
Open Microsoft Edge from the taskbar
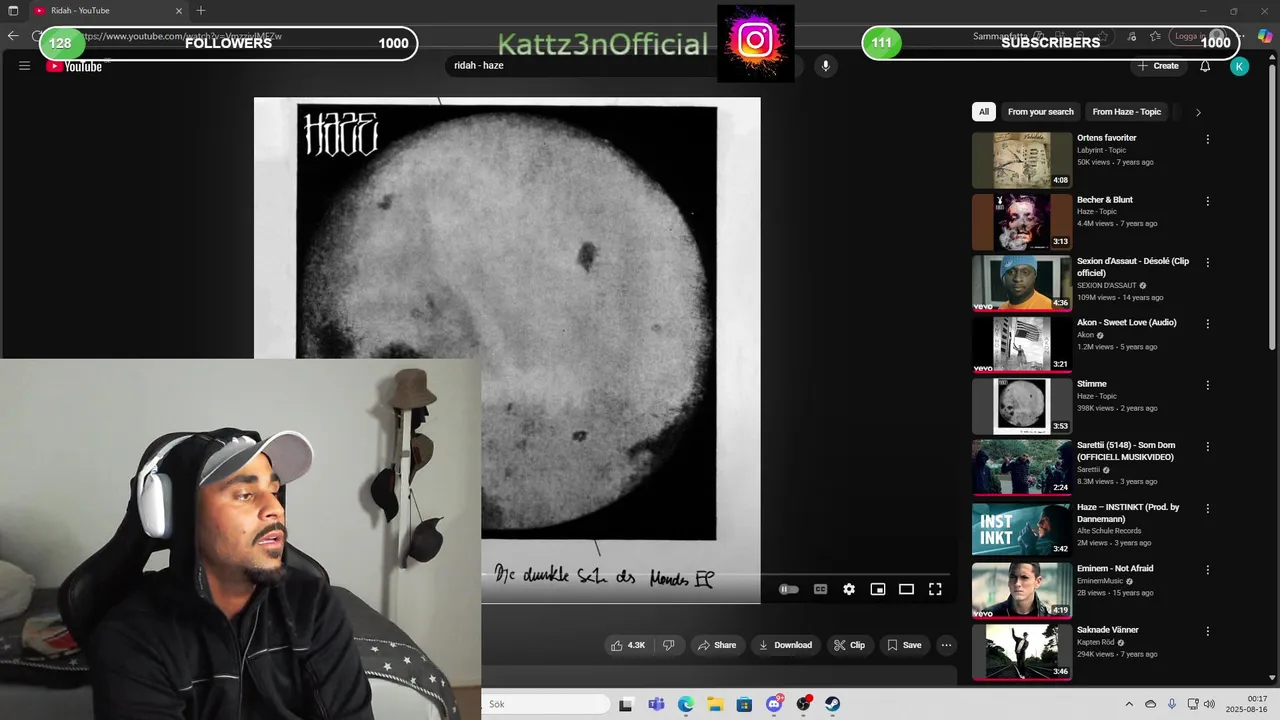click(685, 704)
